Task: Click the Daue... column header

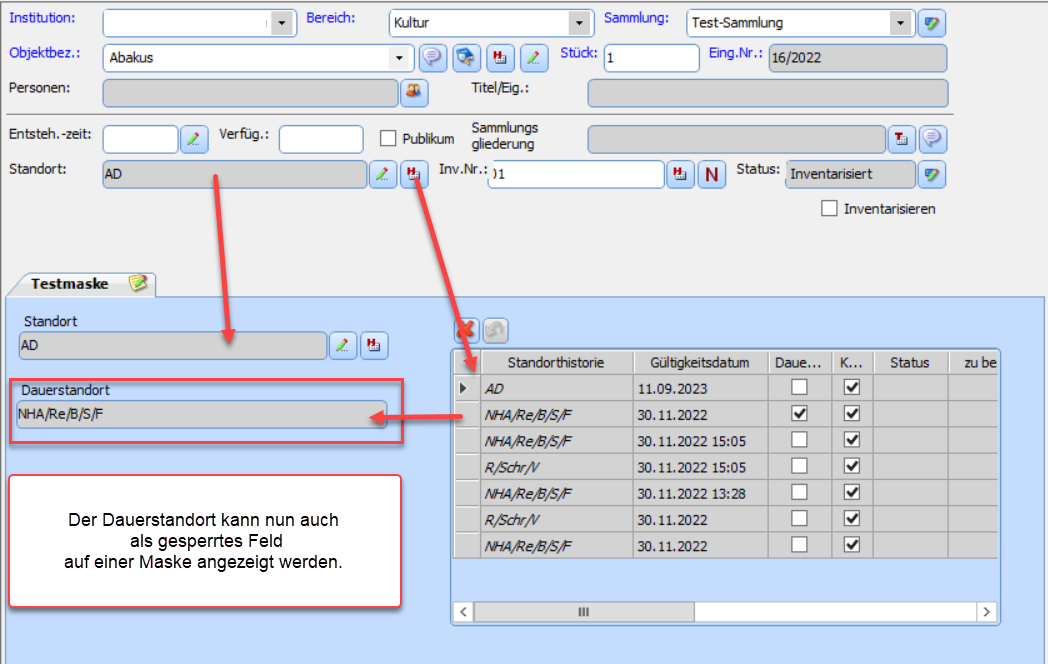Action: 799,362
